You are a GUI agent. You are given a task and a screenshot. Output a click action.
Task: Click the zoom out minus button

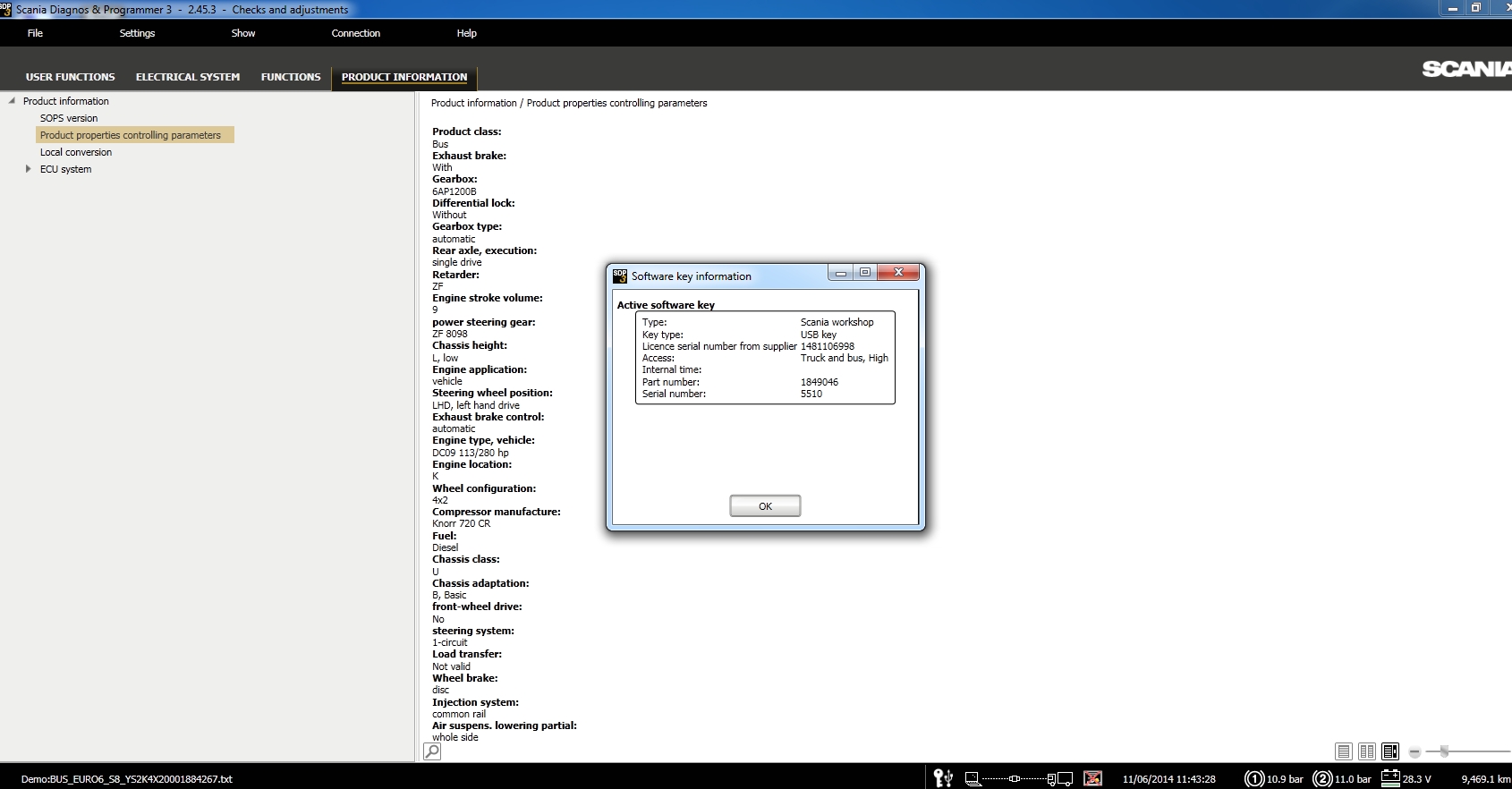pyautogui.click(x=1414, y=752)
